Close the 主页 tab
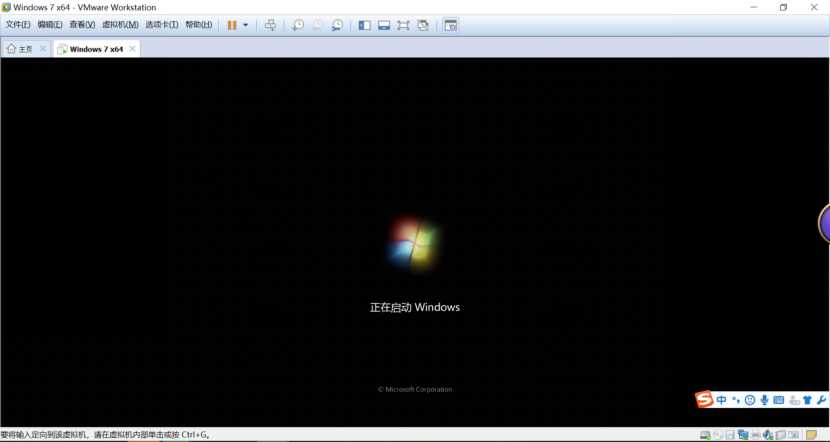 pyautogui.click(x=43, y=49)
